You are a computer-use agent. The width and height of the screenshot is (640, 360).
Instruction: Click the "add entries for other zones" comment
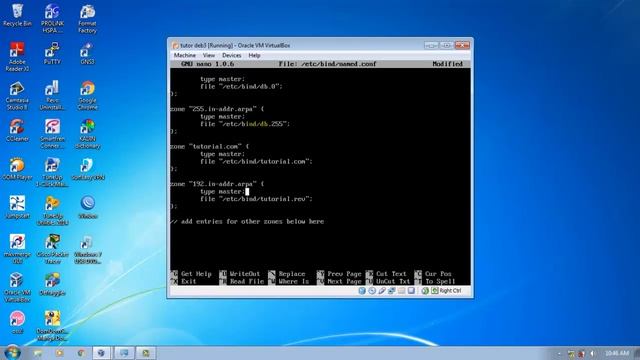tap(247, 221)
